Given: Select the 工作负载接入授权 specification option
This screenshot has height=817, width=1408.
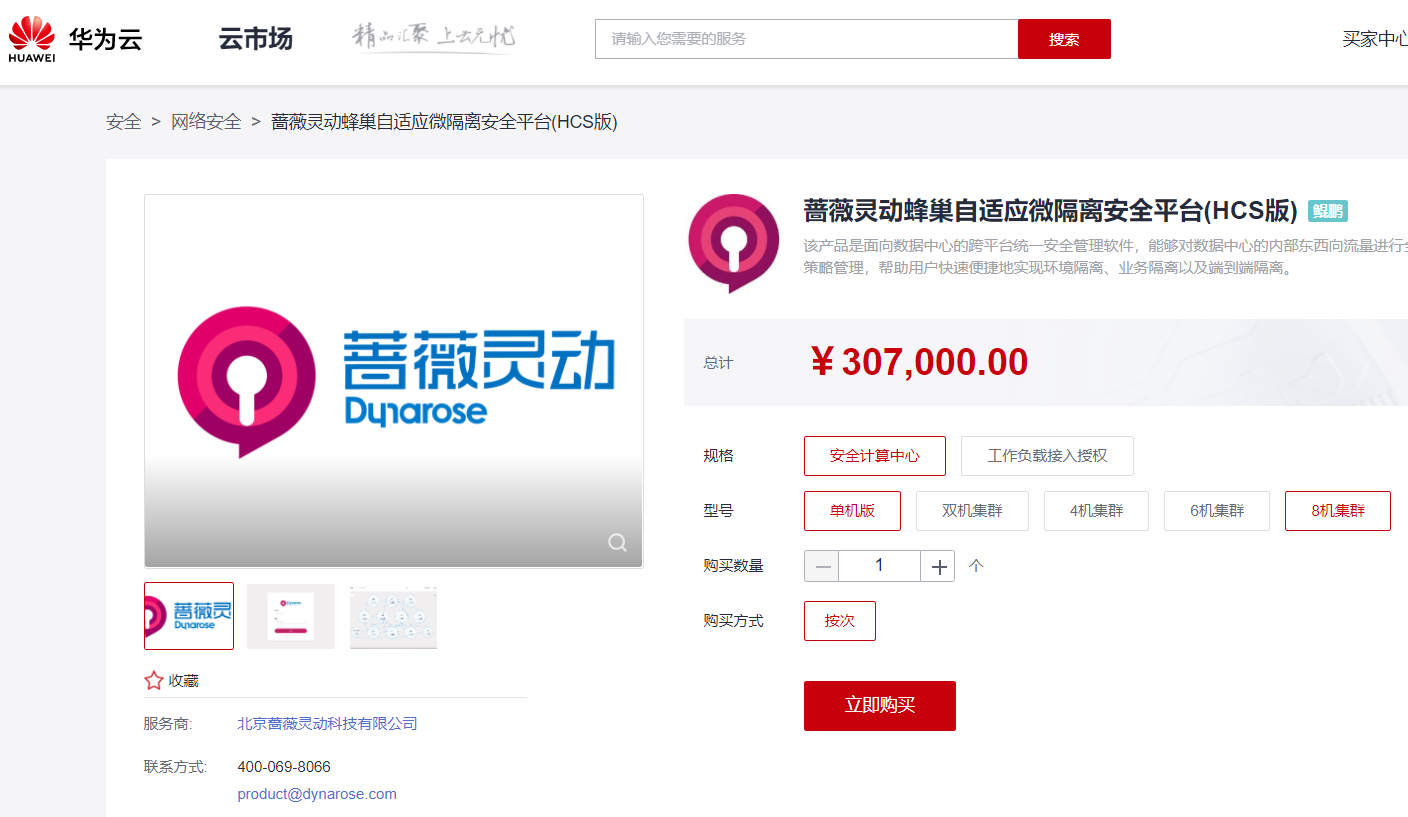Looking at the screenshot, I should [x=1047, y=456].
